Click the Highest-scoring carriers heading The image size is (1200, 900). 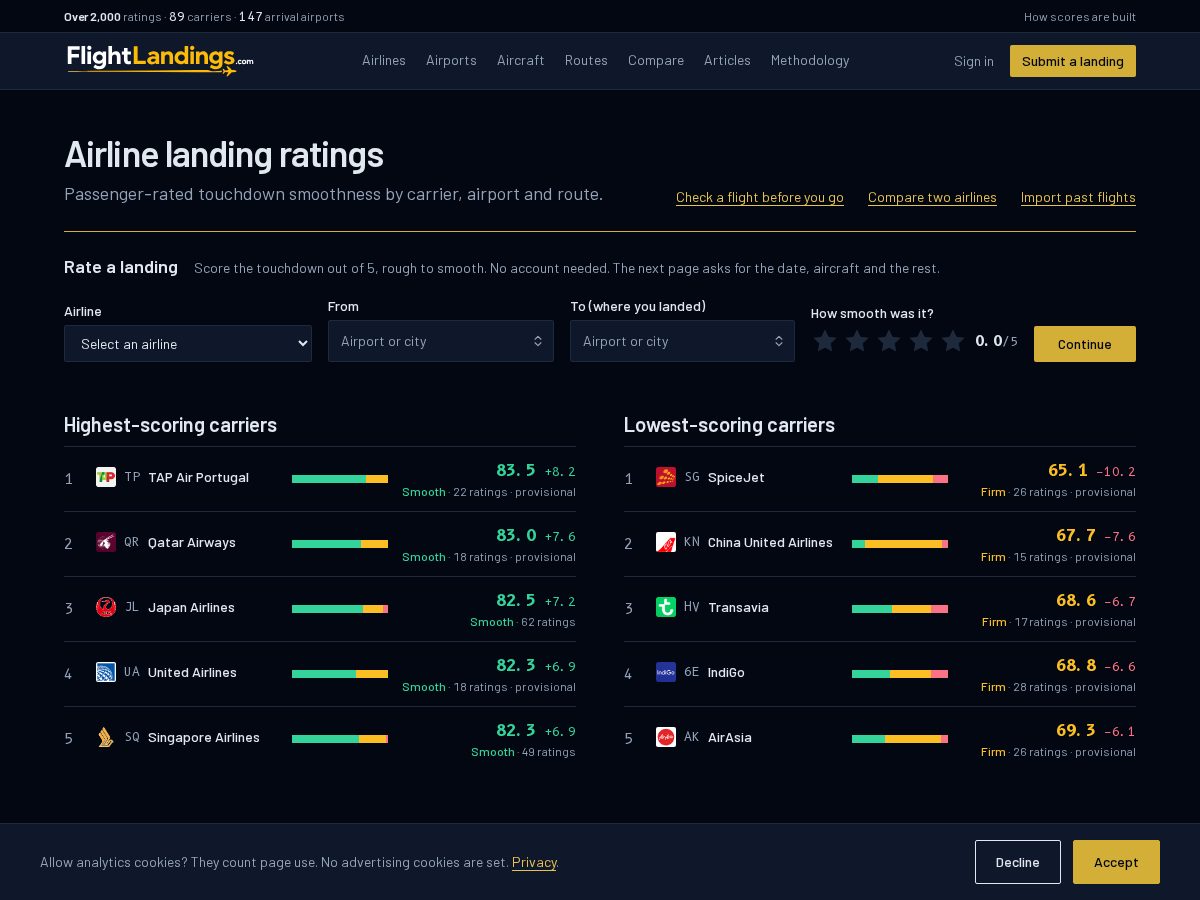pyautogui.click(x=170, y=425)
